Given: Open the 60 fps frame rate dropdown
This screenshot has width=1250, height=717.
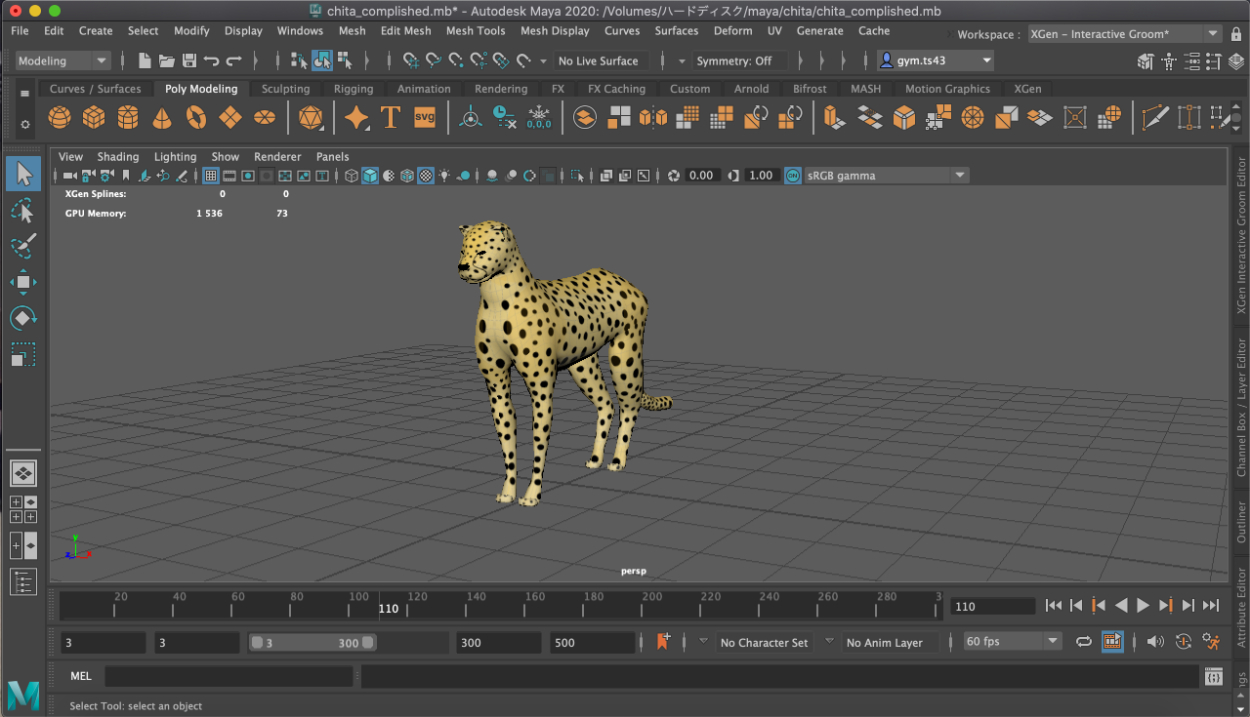Looking at the screenshot, I should coord(1051,642).
